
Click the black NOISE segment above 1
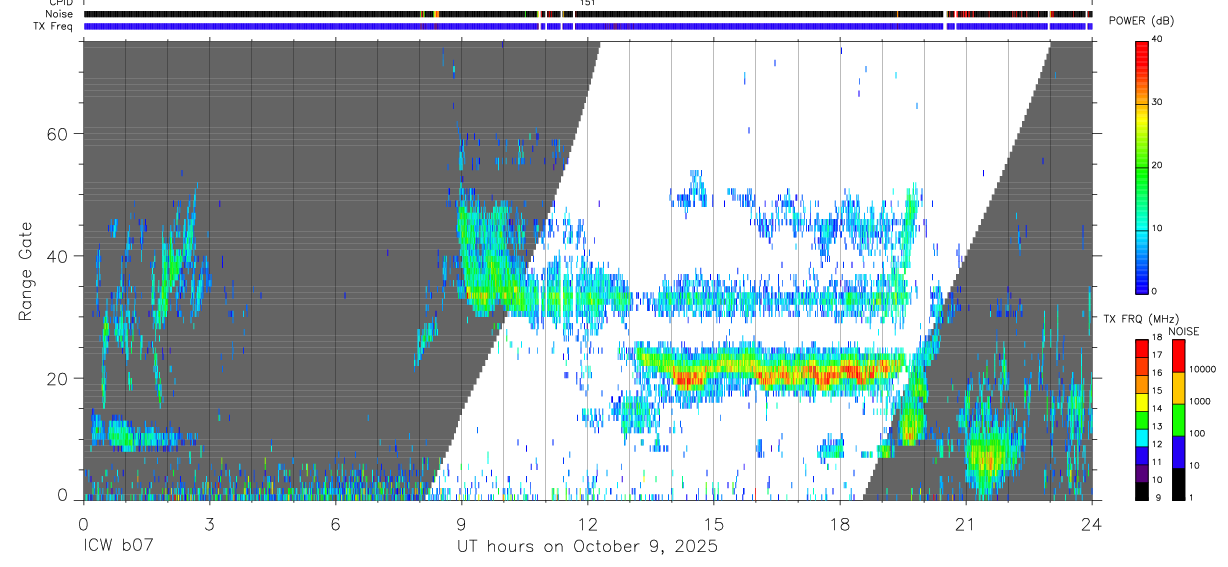pos(1179,483)
